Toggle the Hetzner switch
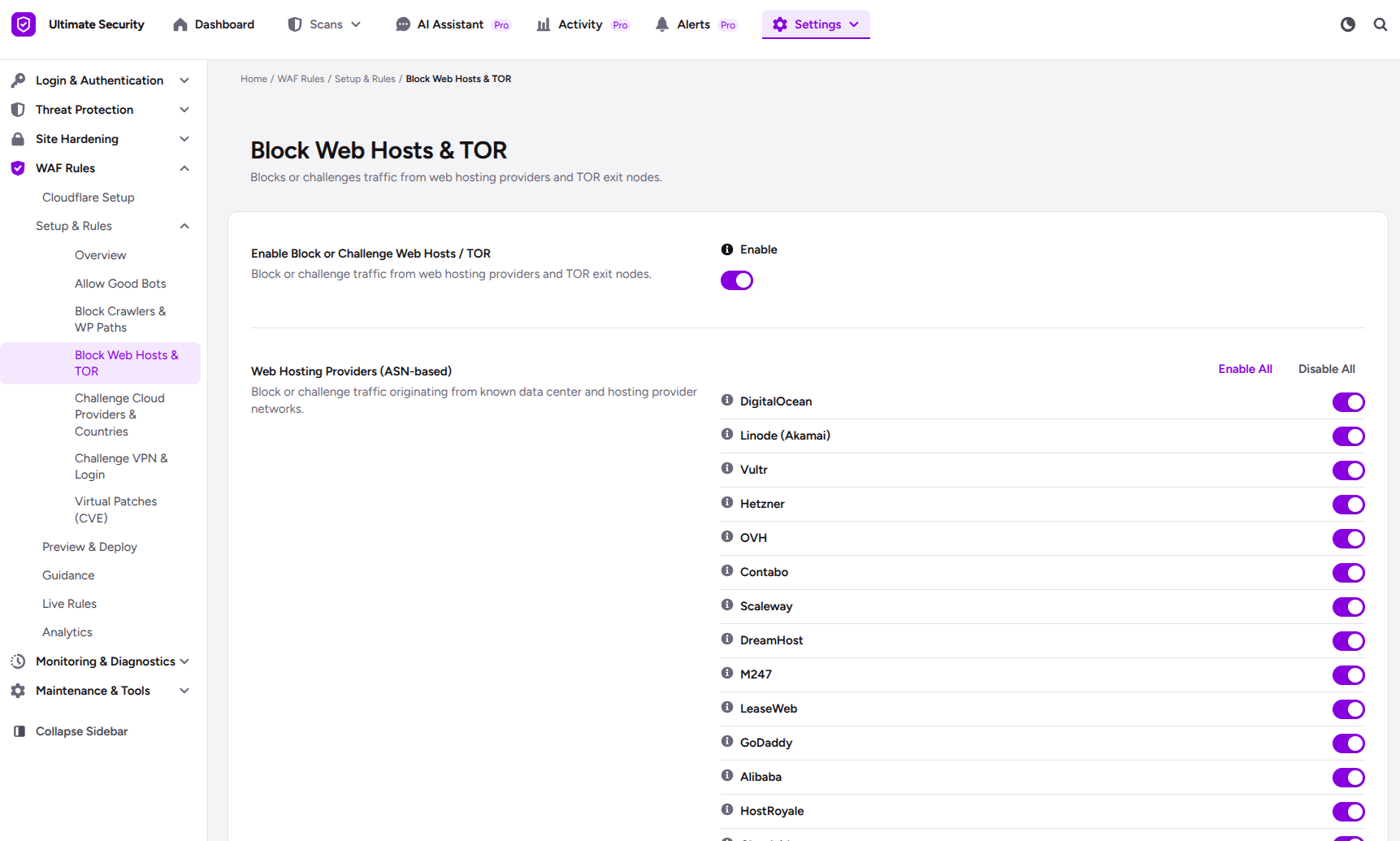This screenshot has width=1400, height=841. 1349,505
